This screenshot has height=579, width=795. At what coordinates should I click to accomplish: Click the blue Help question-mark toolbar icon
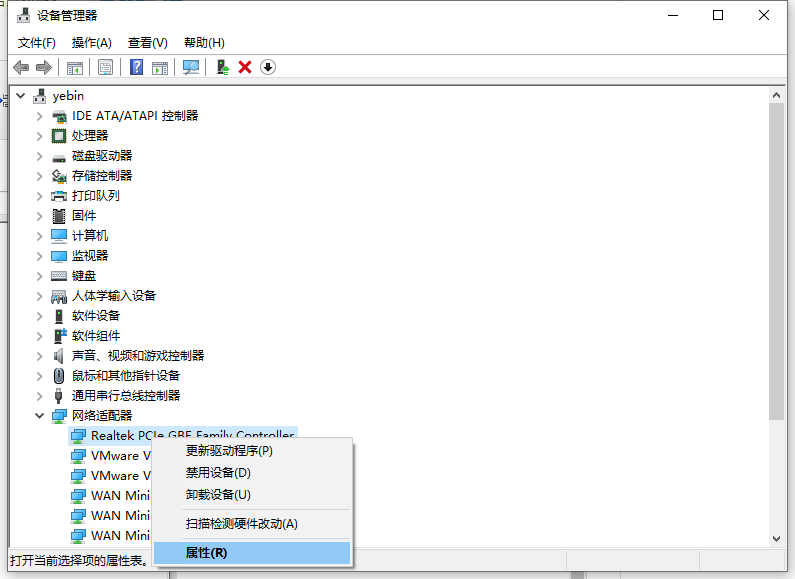137,67
